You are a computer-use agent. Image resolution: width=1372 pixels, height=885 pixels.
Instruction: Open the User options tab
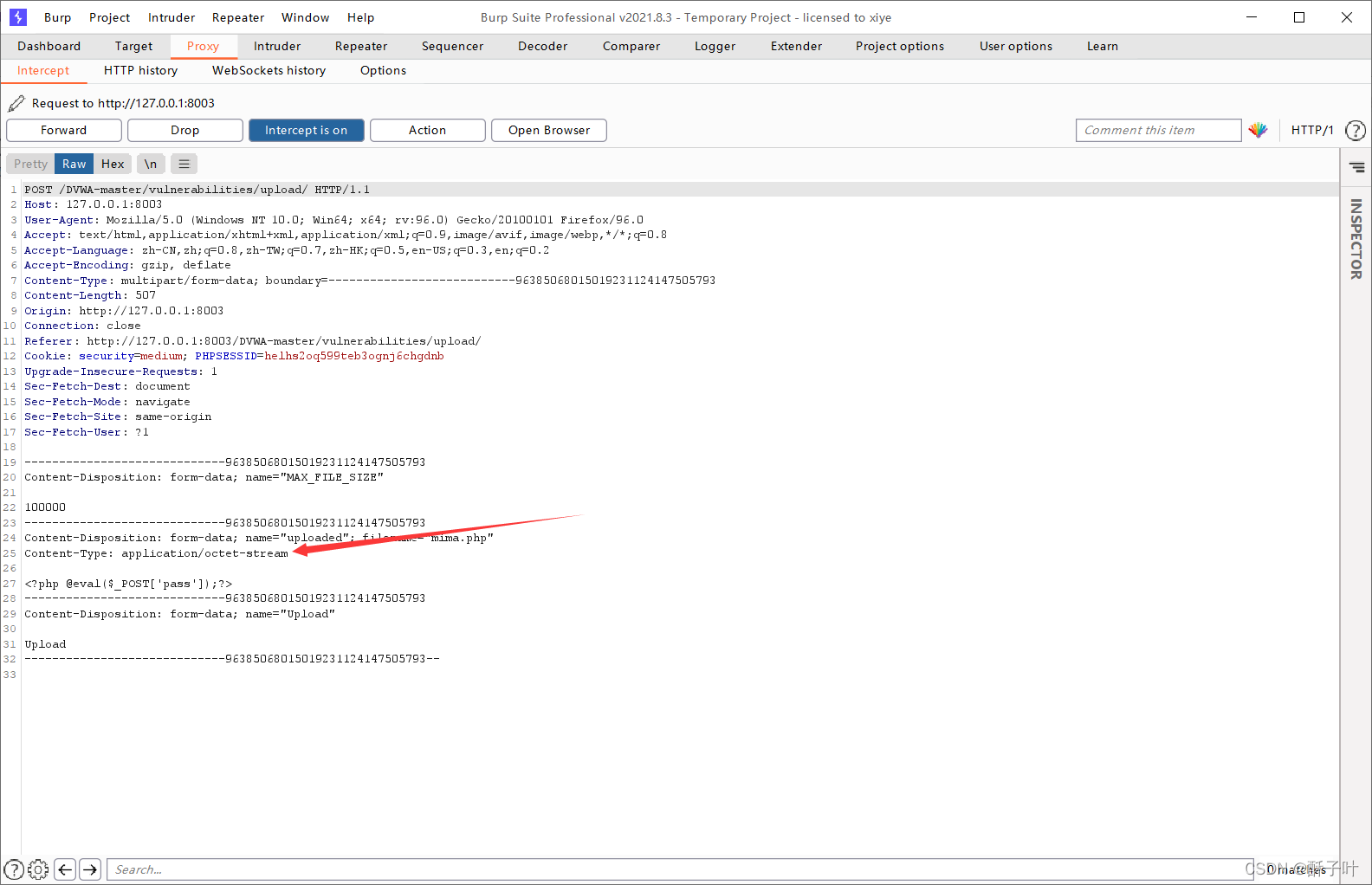coord(1016,46)
